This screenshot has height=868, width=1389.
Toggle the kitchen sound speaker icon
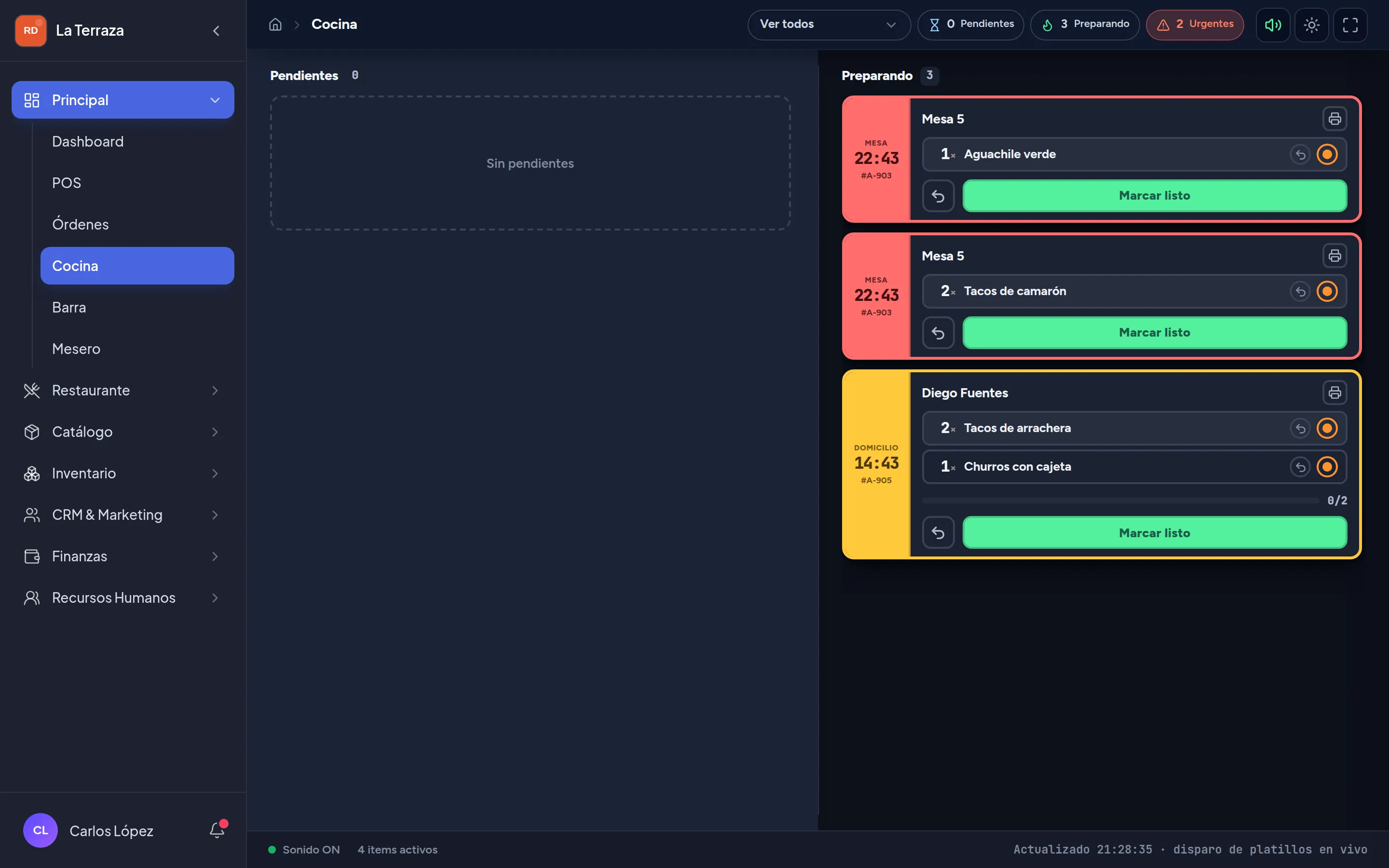1272,25
